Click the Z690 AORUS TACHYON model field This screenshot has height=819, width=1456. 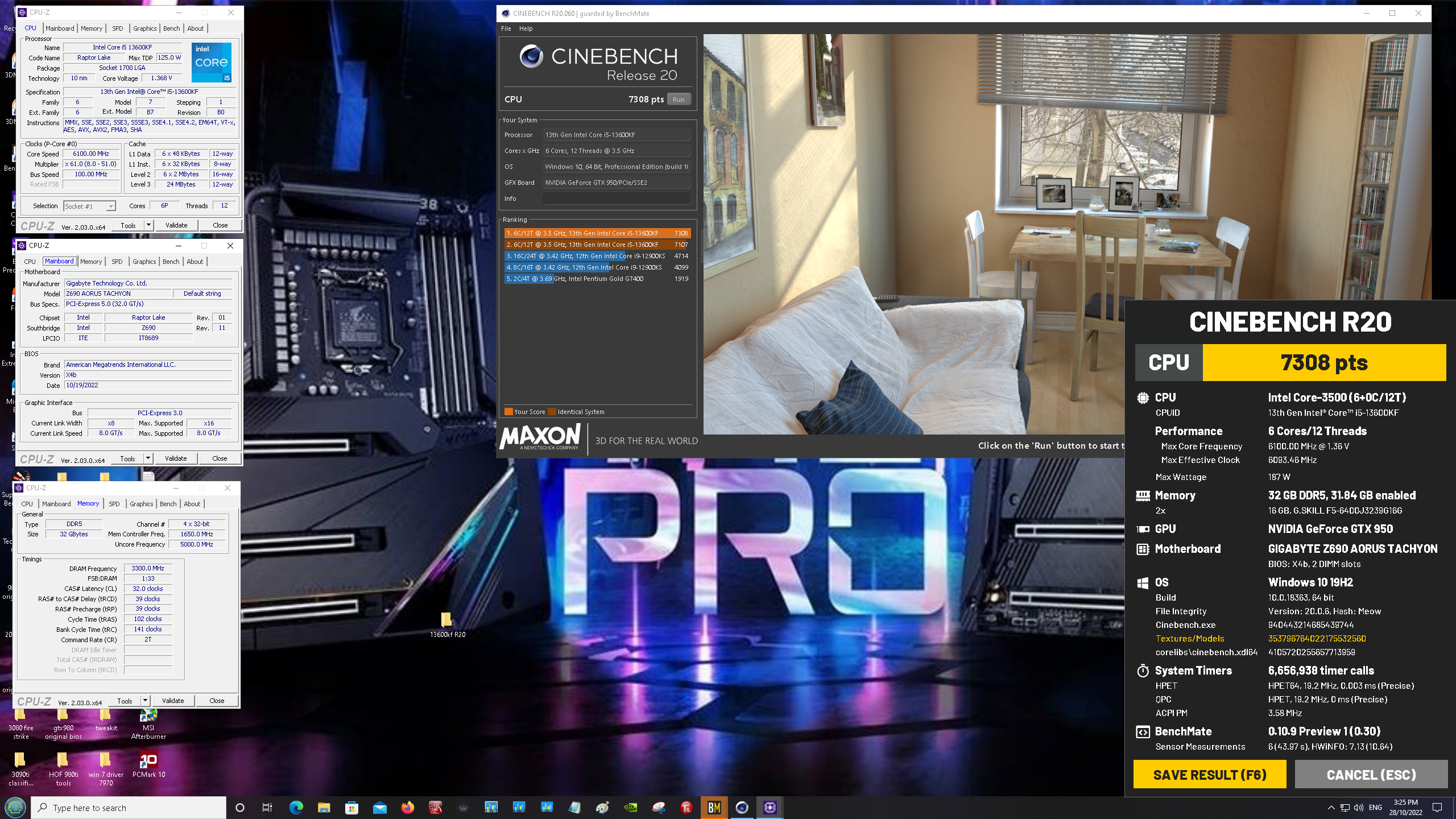(118, 293)
